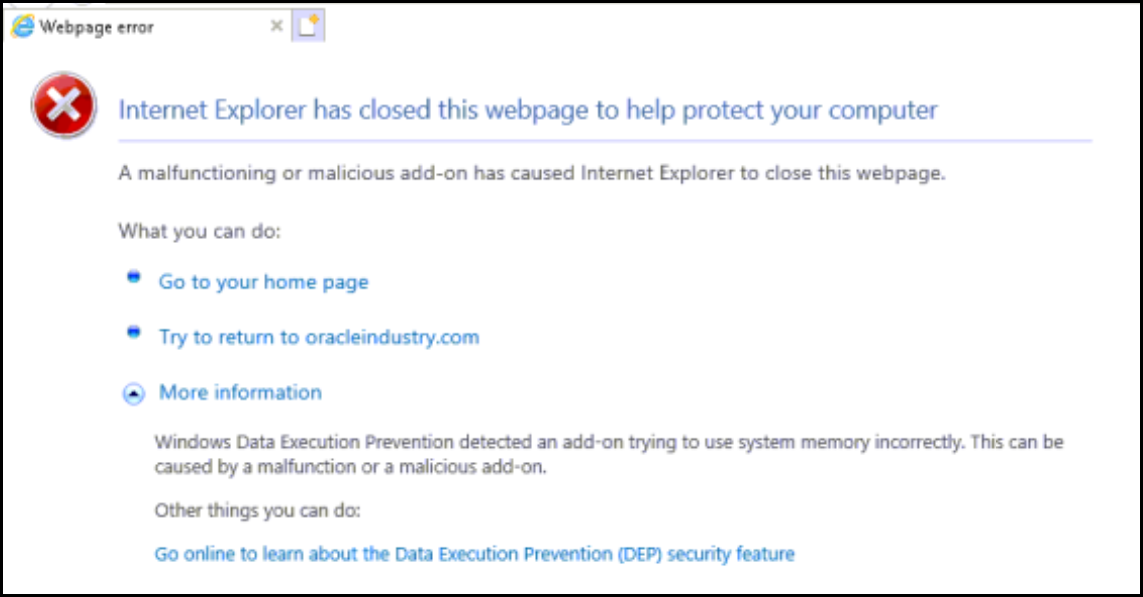The height and width of the screenshot is (597, 1143).
Task: Click the More information text link
Action: [x=240, y=392]
